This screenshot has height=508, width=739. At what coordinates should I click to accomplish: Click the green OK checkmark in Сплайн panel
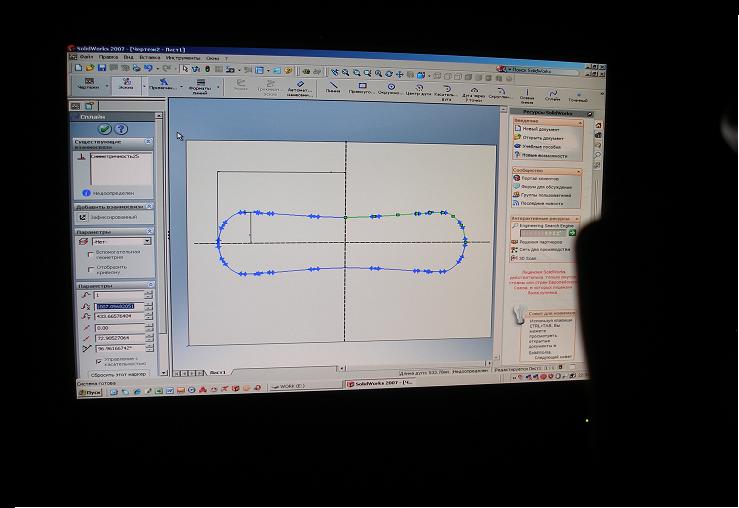click(x=105, y=129)
